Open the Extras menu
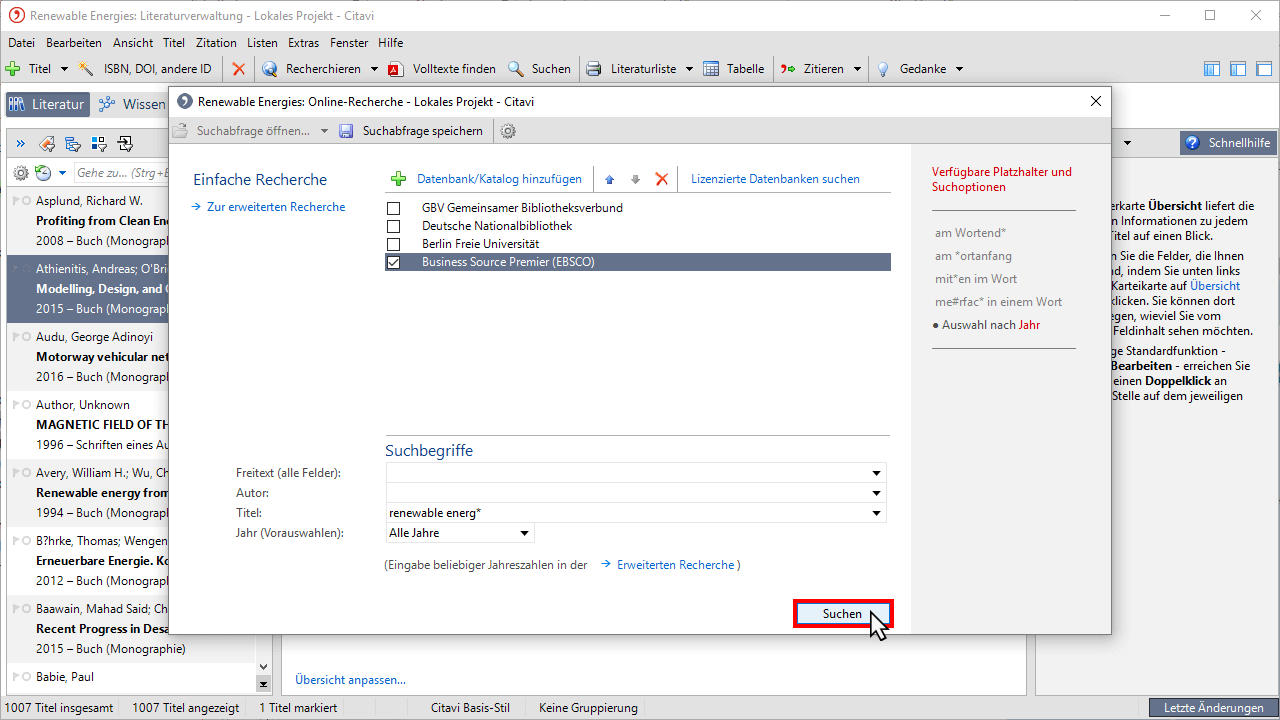The width and height of the screenshot is (1280, 720). click(x=303, y=43)
